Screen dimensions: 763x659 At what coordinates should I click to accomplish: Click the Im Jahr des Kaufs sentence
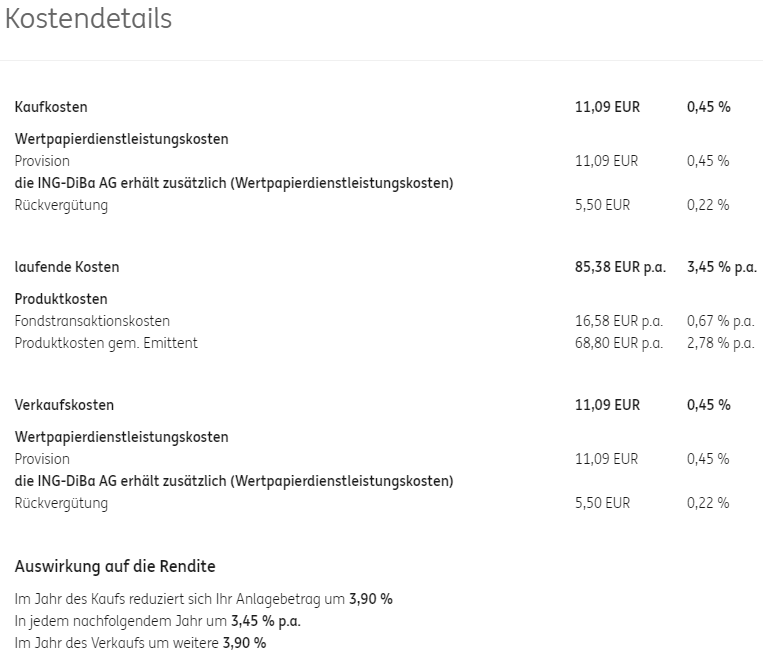point(203,599)
